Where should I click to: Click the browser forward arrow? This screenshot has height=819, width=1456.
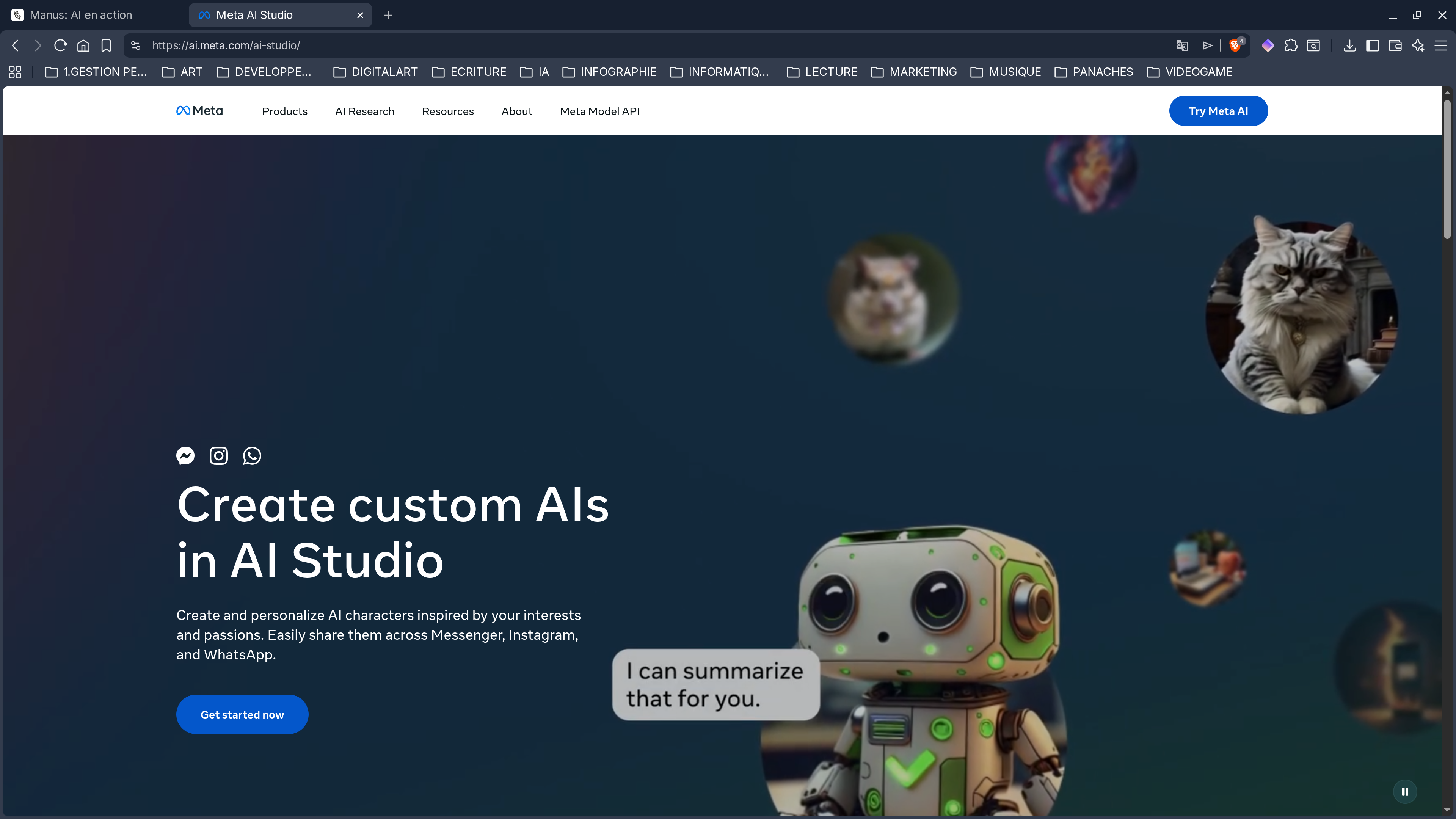pos(37,45)
